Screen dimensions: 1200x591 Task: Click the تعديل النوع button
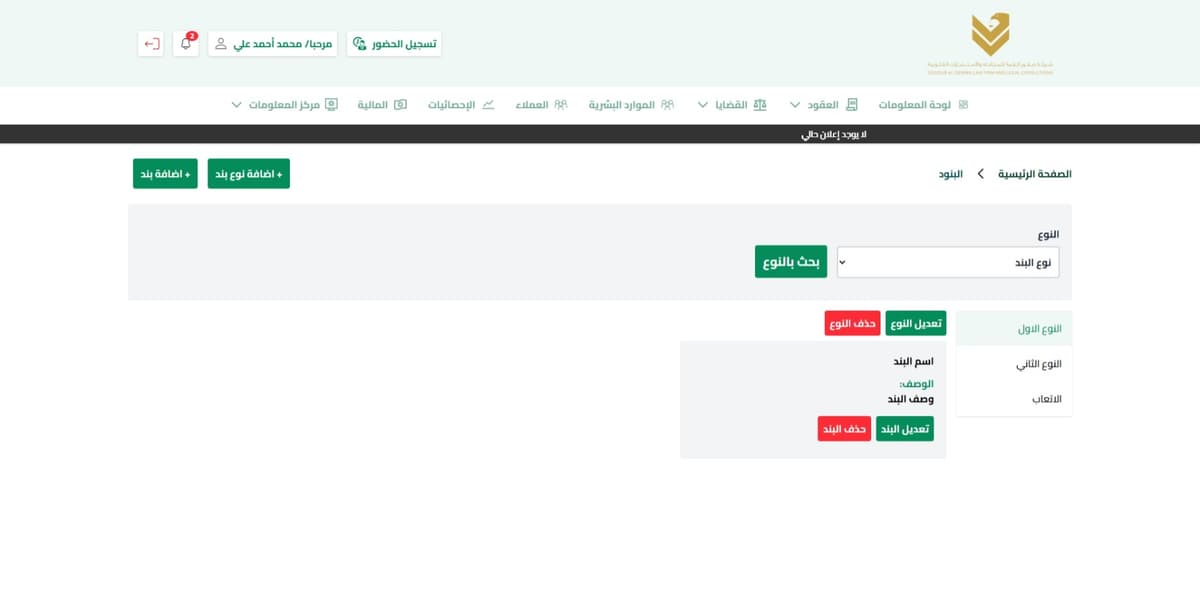(916, 323)
